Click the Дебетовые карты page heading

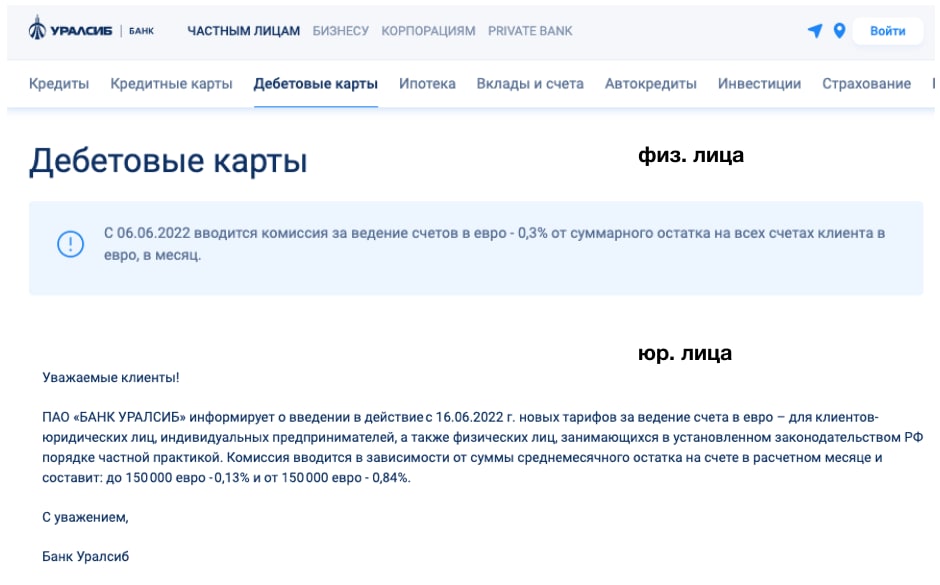(168, 161)
